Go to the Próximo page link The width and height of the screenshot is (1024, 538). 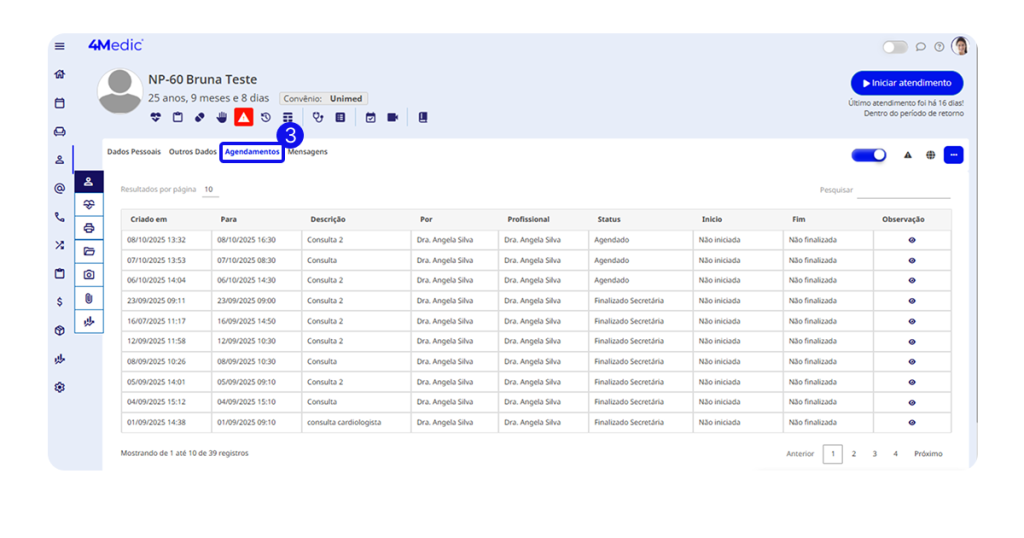928,454
